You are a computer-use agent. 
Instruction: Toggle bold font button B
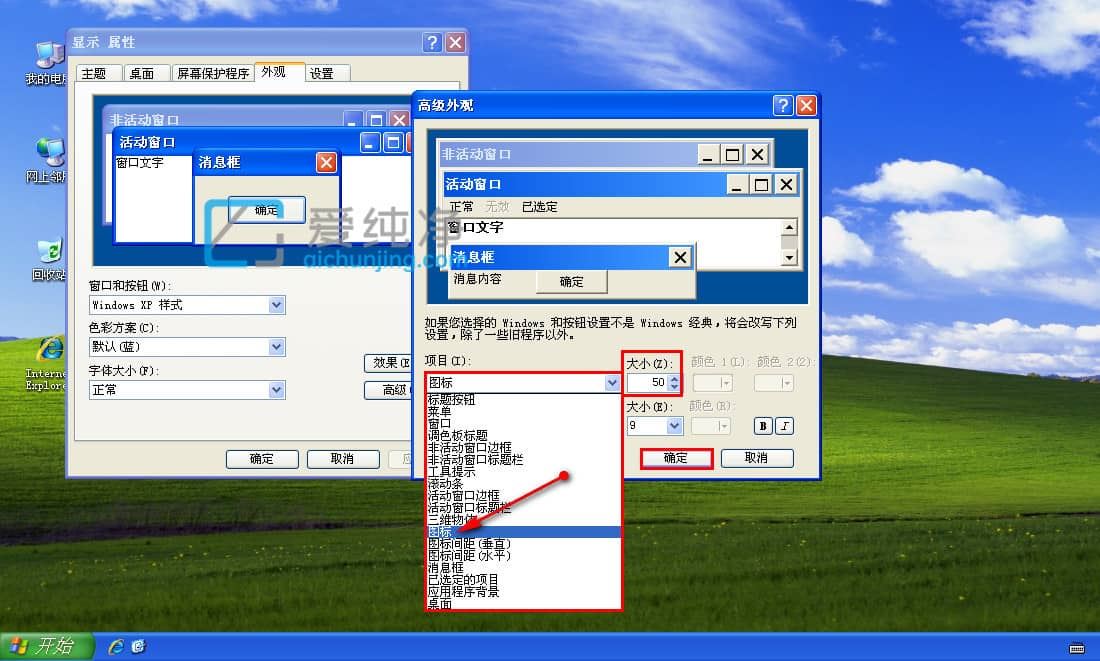[x=763, y=426]
